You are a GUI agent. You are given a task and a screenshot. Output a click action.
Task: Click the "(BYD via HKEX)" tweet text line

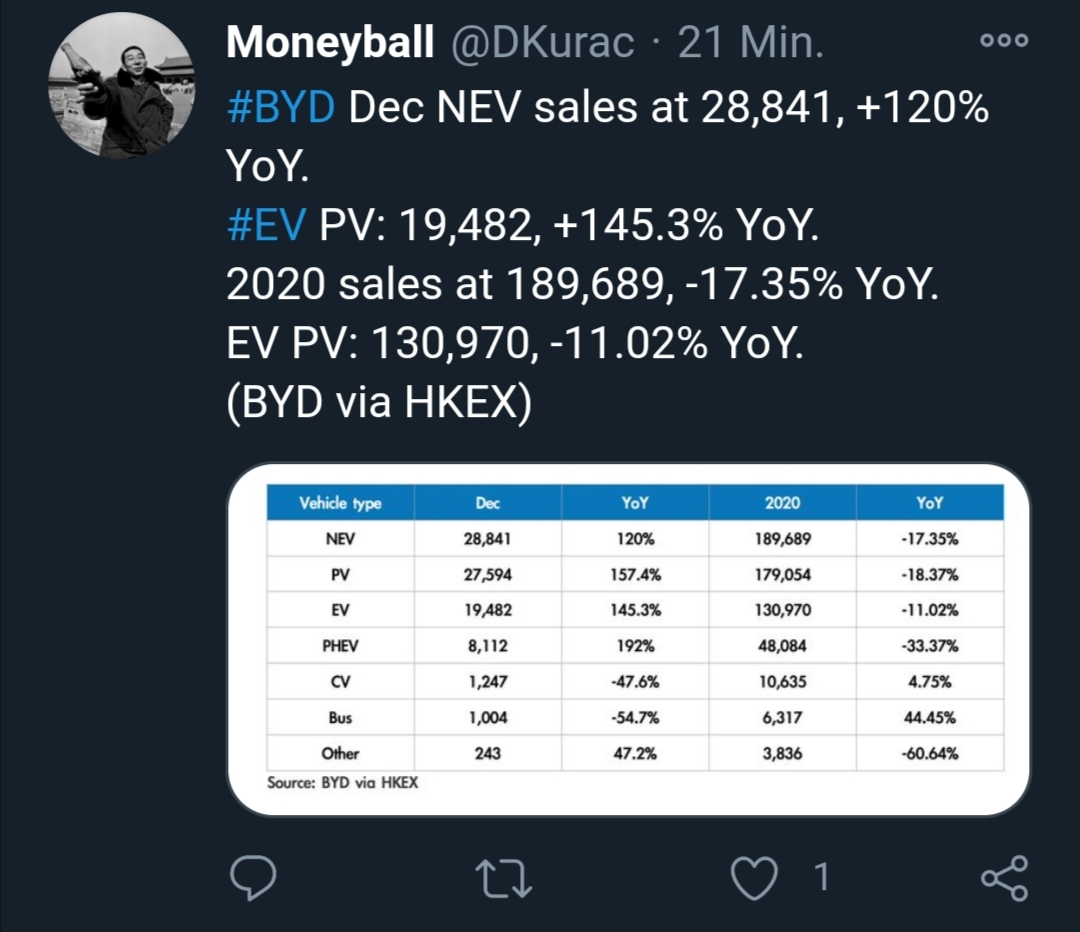380,406
